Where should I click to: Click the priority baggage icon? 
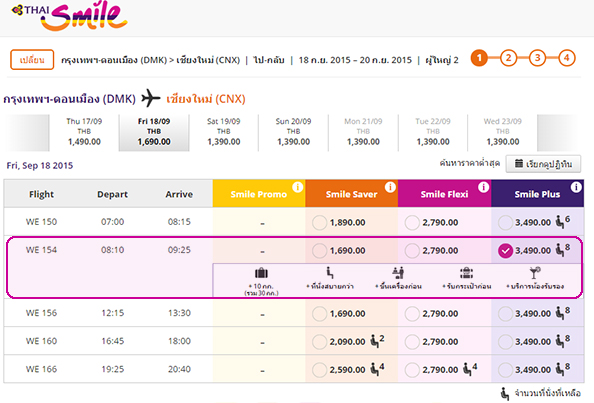[467, 273]
